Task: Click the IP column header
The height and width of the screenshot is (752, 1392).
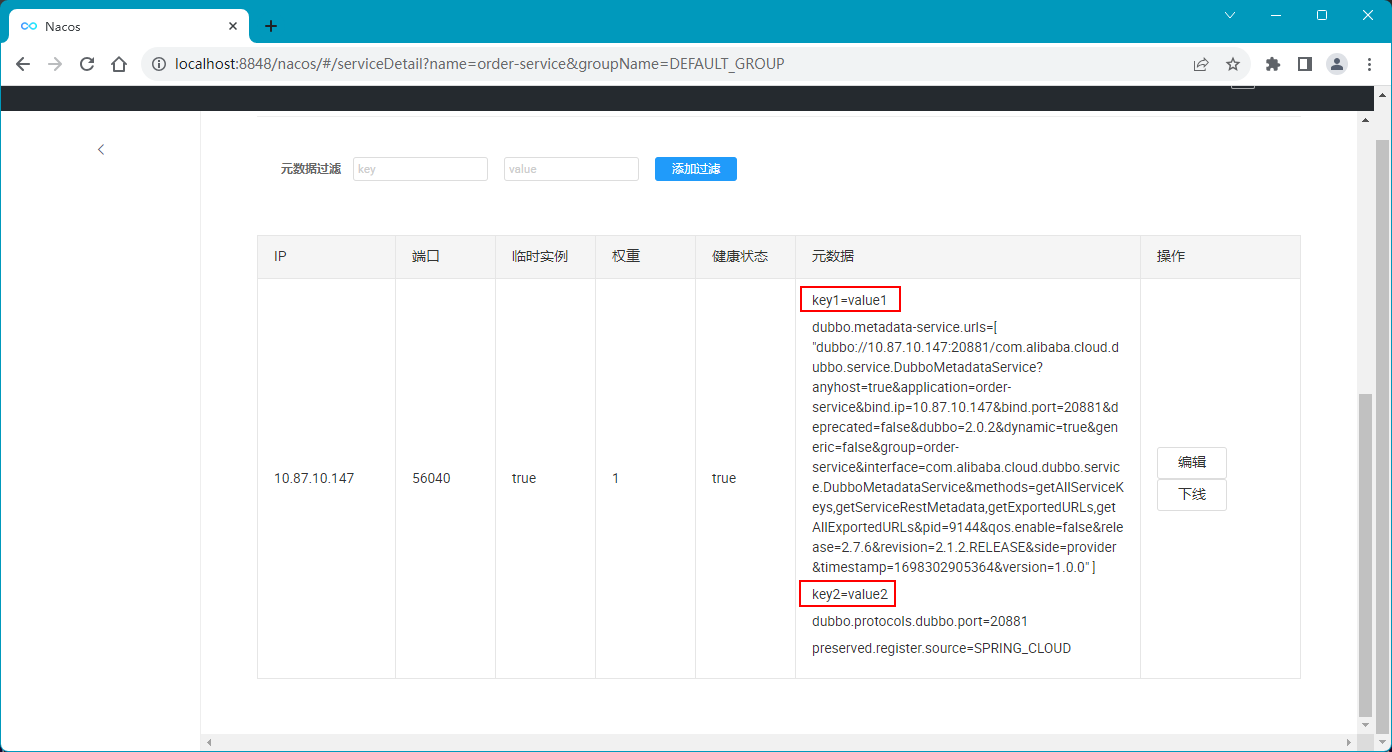Action: tap(327, 257)
